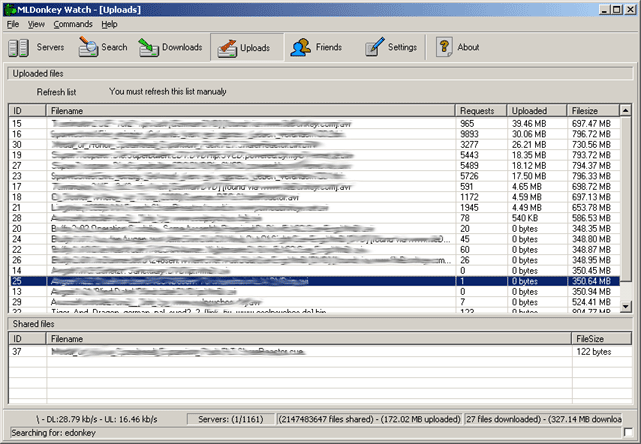Open the Friends view
The width and height of the screenshot is (641, 444).
click(x=314, y=47)
